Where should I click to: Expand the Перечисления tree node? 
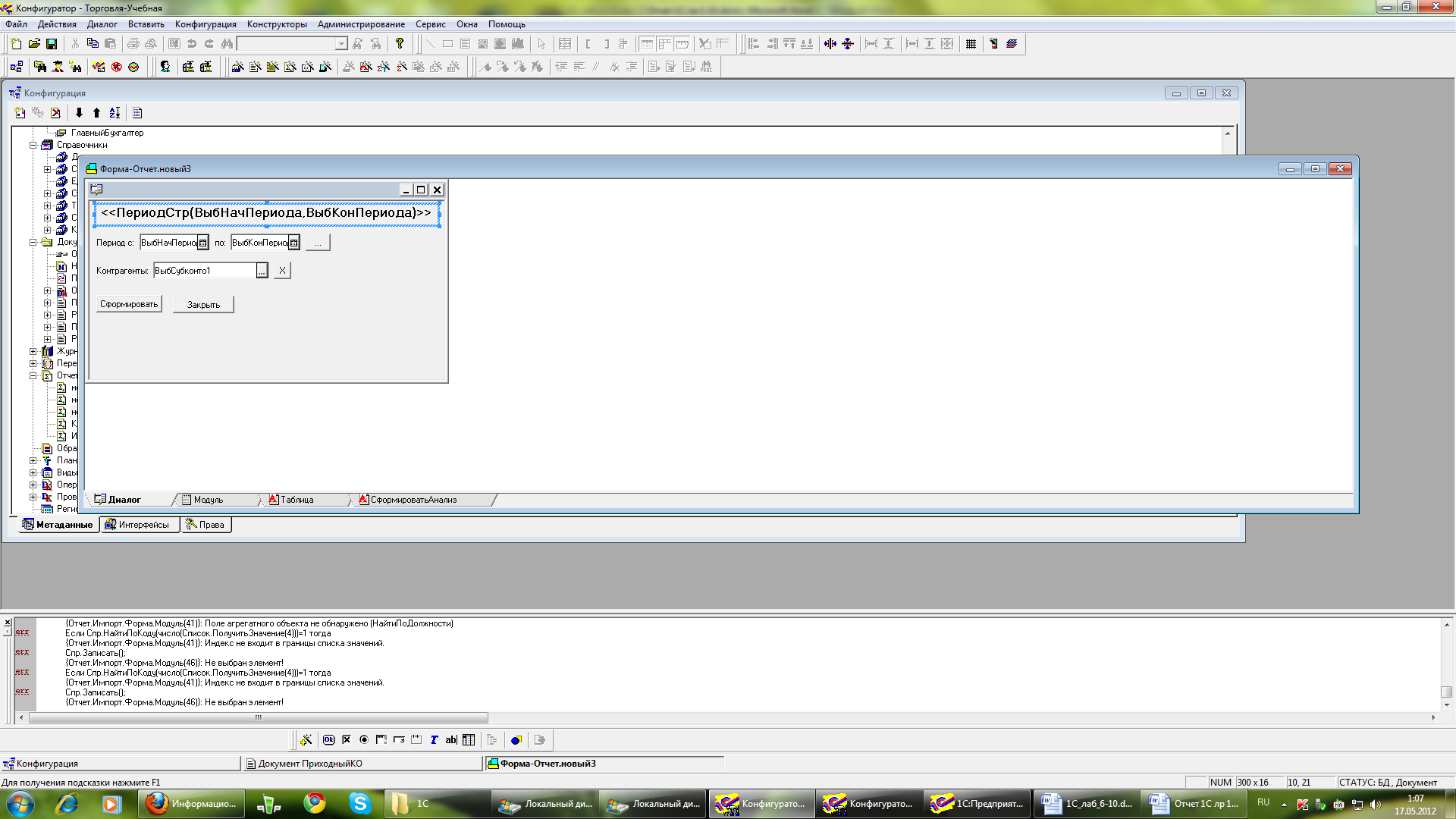click(33, 363)
